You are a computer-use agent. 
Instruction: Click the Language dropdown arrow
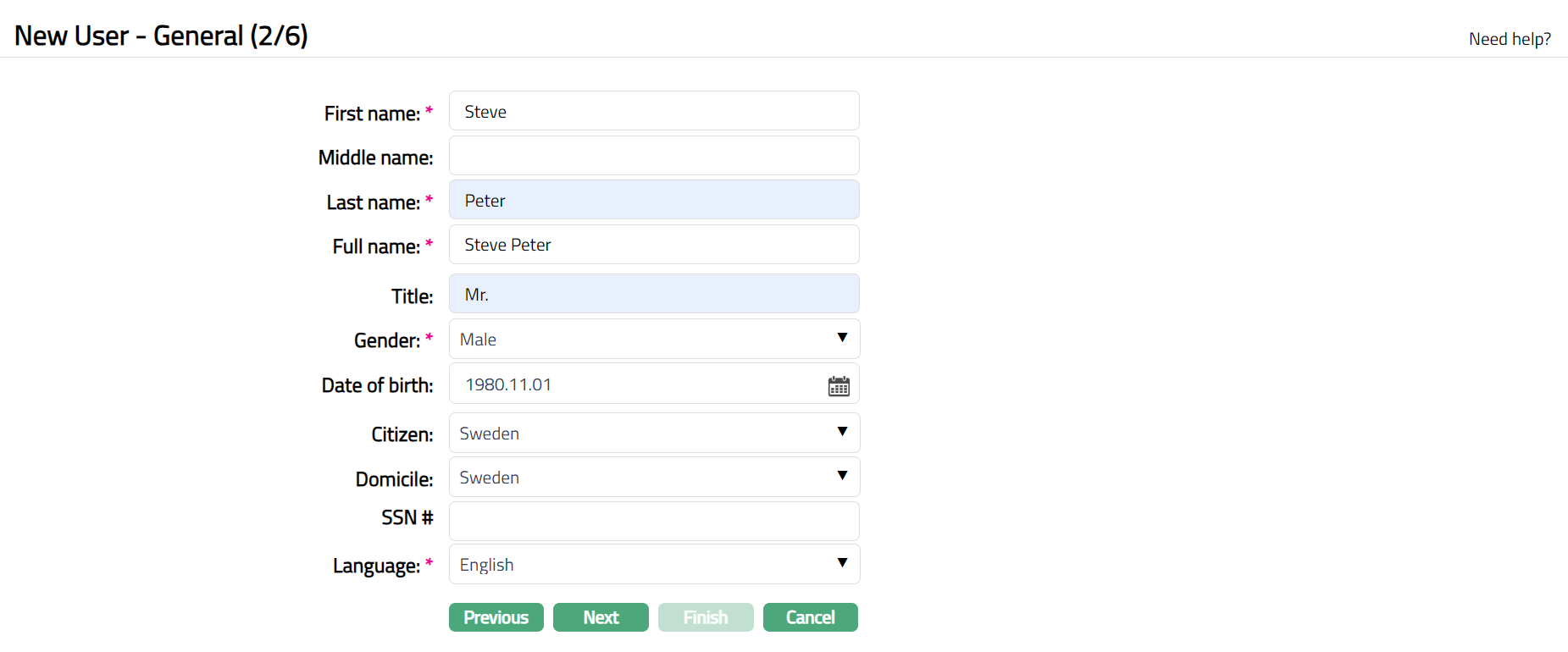(x=842, y=563)
